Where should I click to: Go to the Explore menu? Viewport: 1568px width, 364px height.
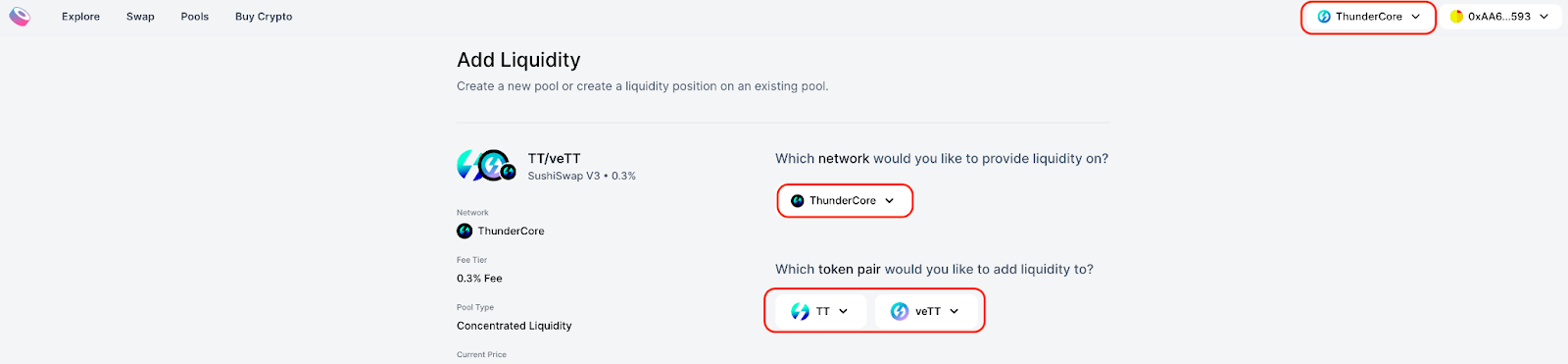80,17
